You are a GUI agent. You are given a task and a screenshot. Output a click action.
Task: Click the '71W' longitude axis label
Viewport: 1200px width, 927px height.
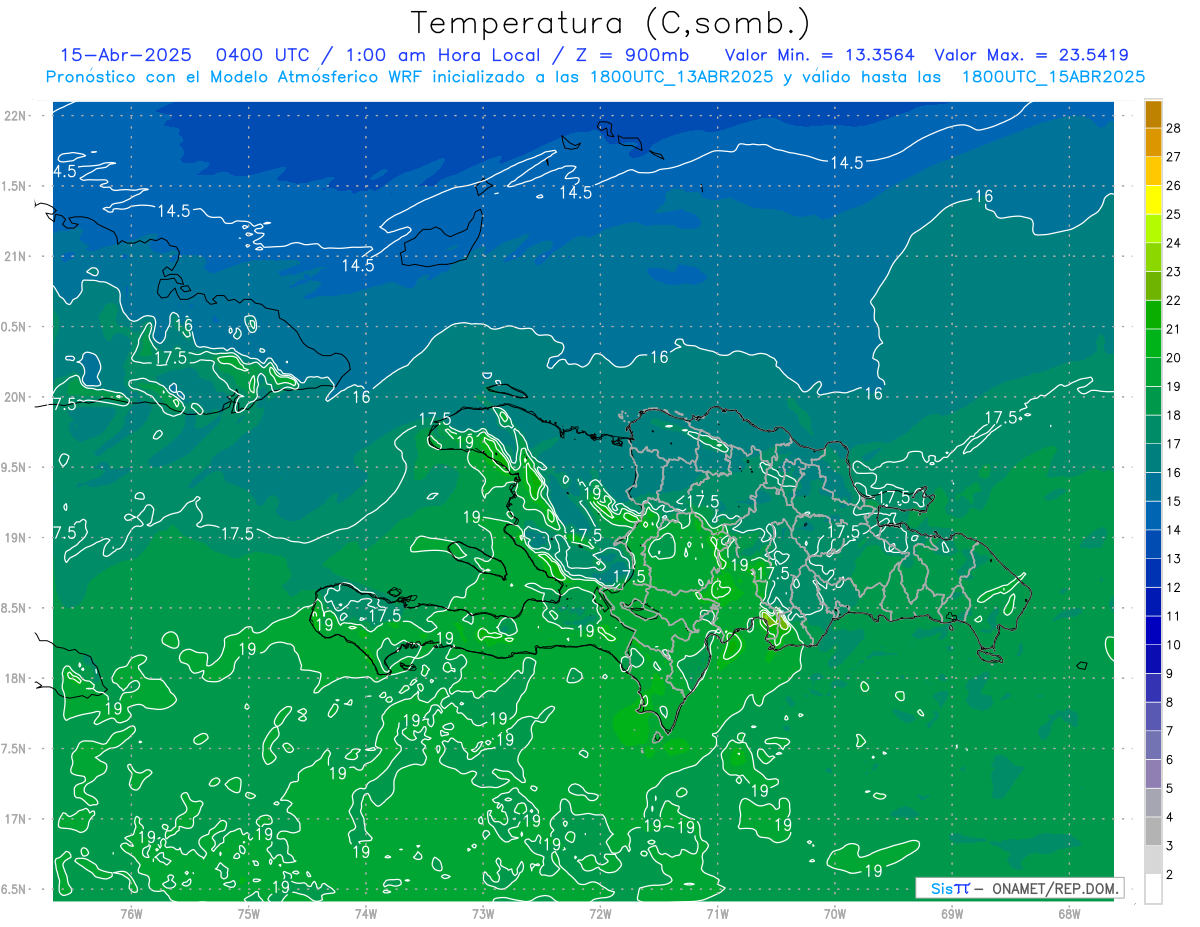pos(717,914)
